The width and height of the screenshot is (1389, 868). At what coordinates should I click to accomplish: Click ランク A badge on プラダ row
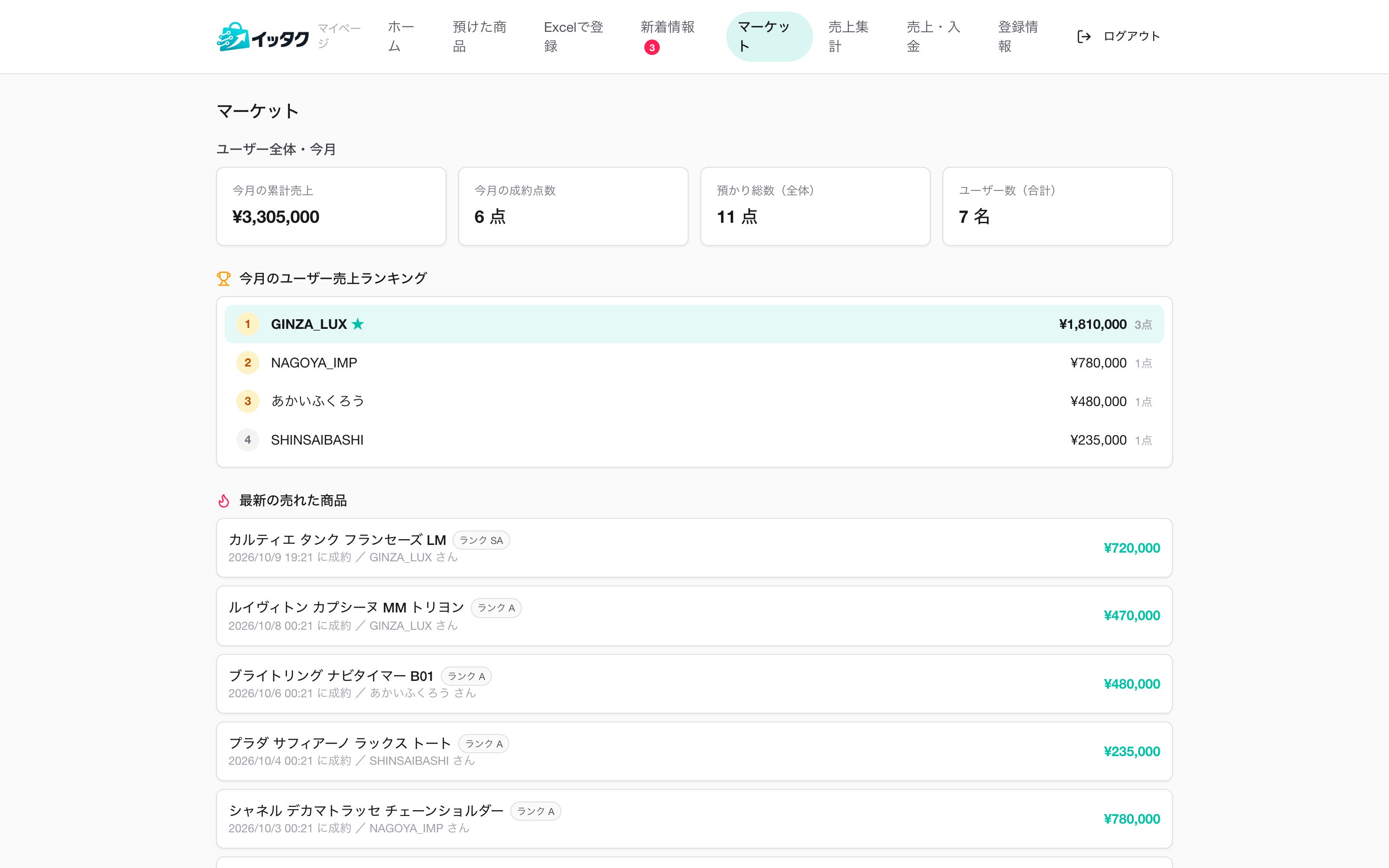point(483,744)
